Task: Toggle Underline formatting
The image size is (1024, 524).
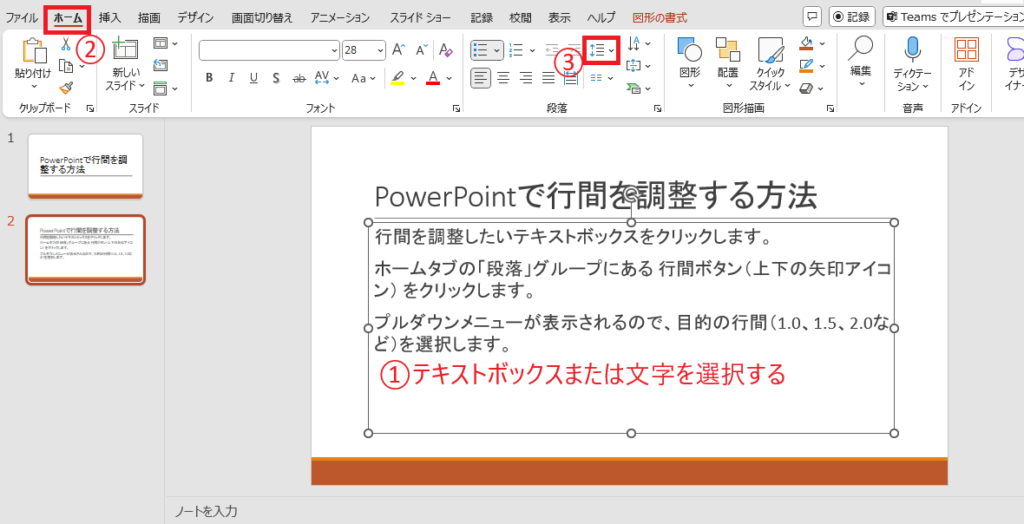Action: click(253, 78)
